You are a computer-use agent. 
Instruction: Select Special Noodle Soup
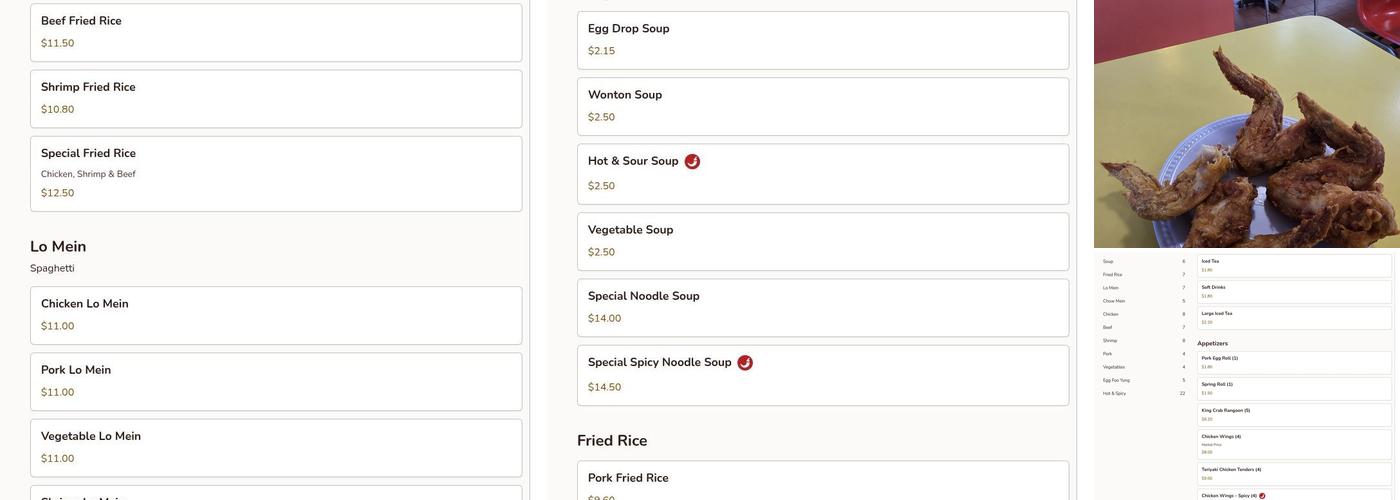point(822,307)
